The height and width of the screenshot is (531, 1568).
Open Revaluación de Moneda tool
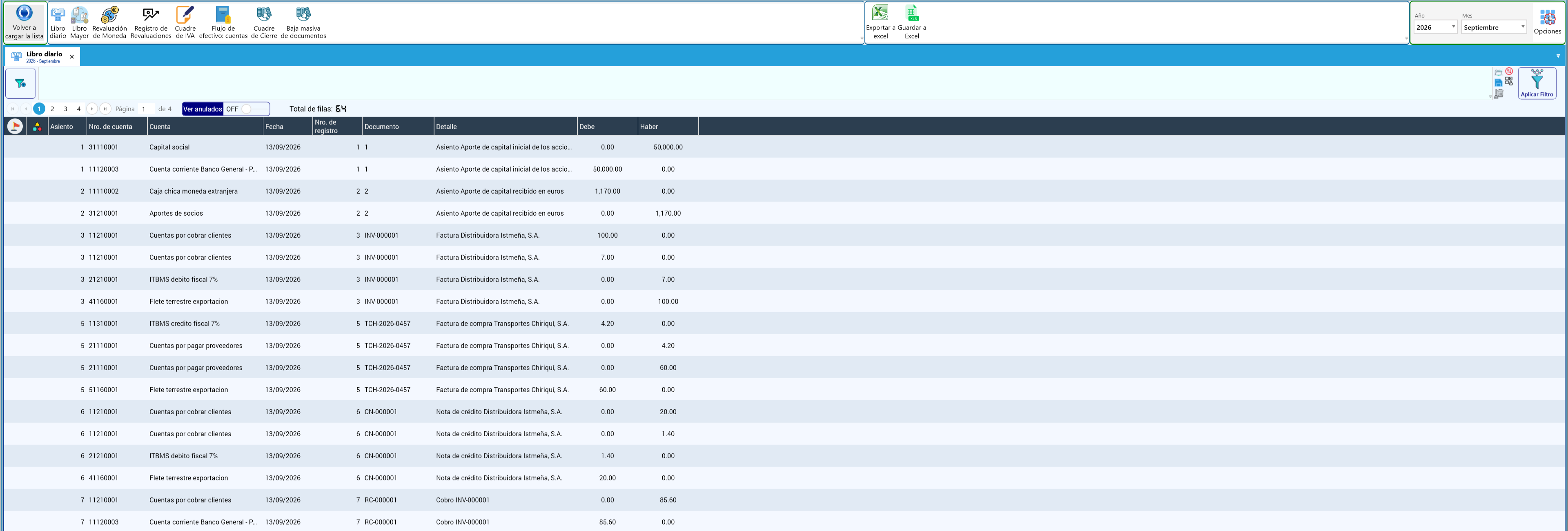coord(109,22)
